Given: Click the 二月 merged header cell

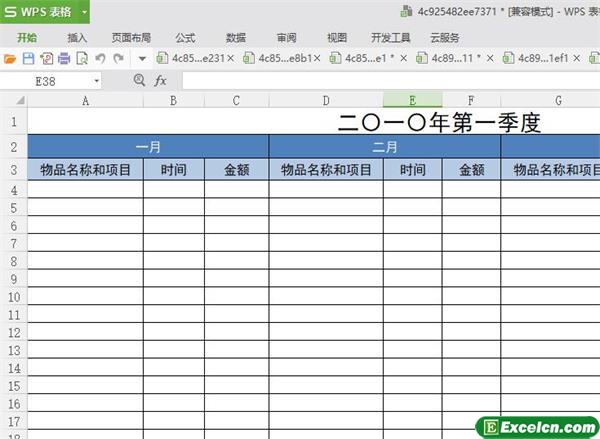Looking at the screenshot, I should point(385,147).
